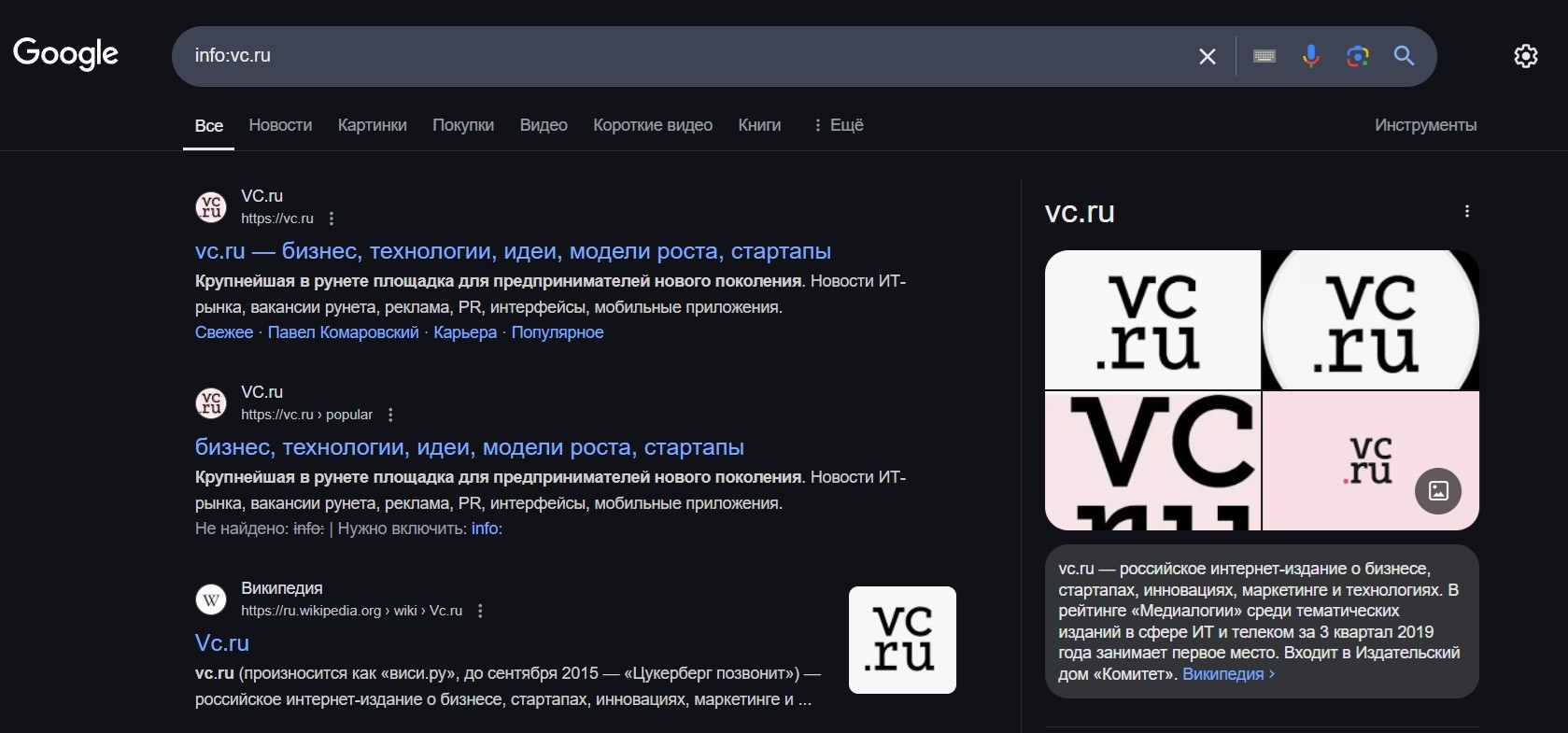
Task: Open the Свежее sitelink
Action: point(224,332)
